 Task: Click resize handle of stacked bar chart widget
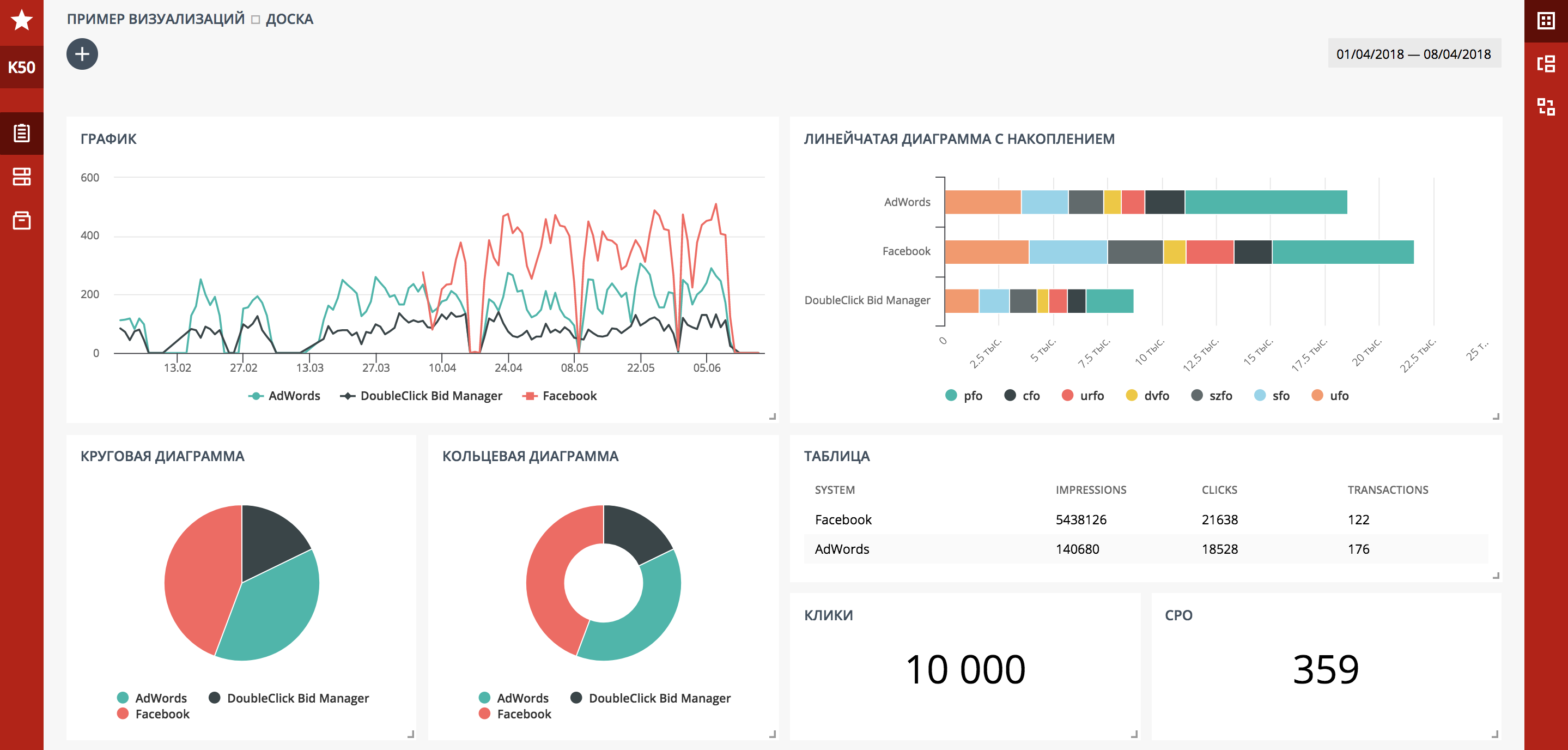point(1496,416)
